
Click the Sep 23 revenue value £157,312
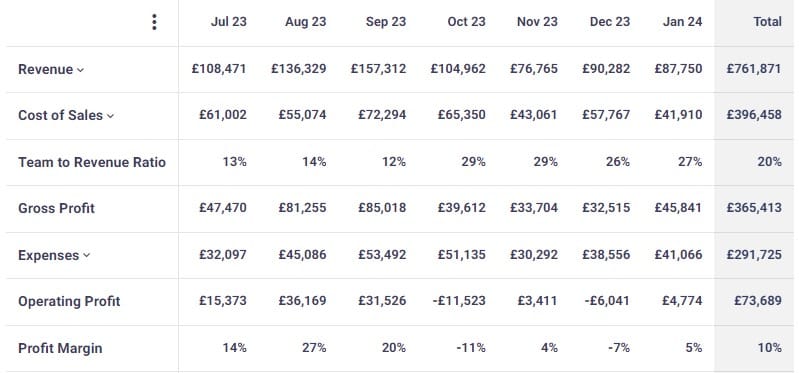click(x=379, y=69)
